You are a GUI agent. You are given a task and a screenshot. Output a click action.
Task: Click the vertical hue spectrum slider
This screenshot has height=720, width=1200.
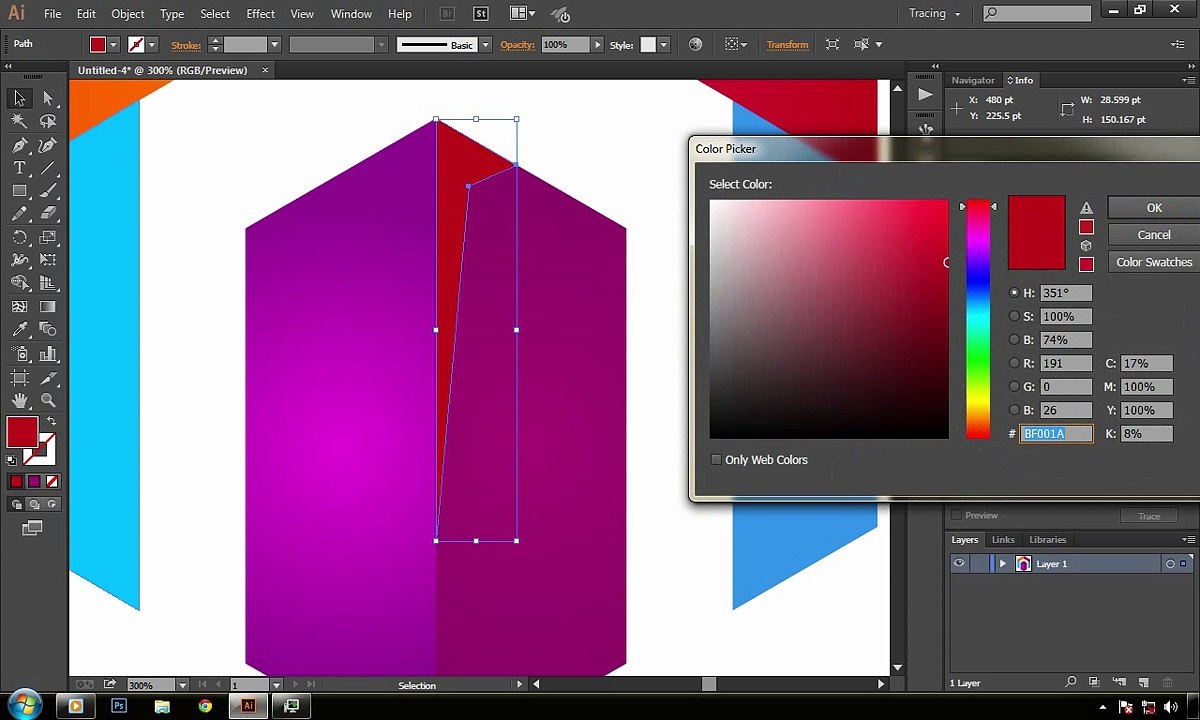click(977, 320)
